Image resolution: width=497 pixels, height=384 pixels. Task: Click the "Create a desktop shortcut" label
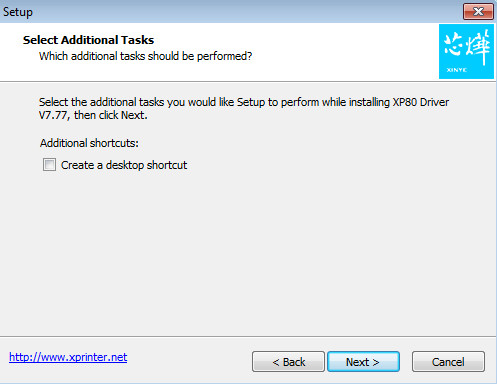[124, 165]
